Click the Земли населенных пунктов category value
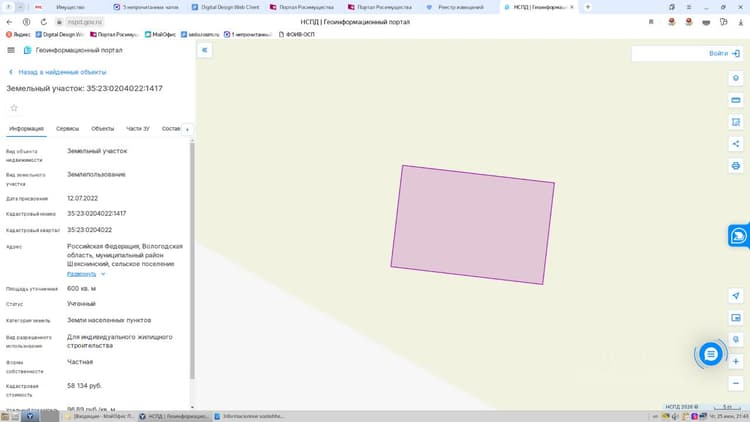The image size is (750, 422). point(109,320)
